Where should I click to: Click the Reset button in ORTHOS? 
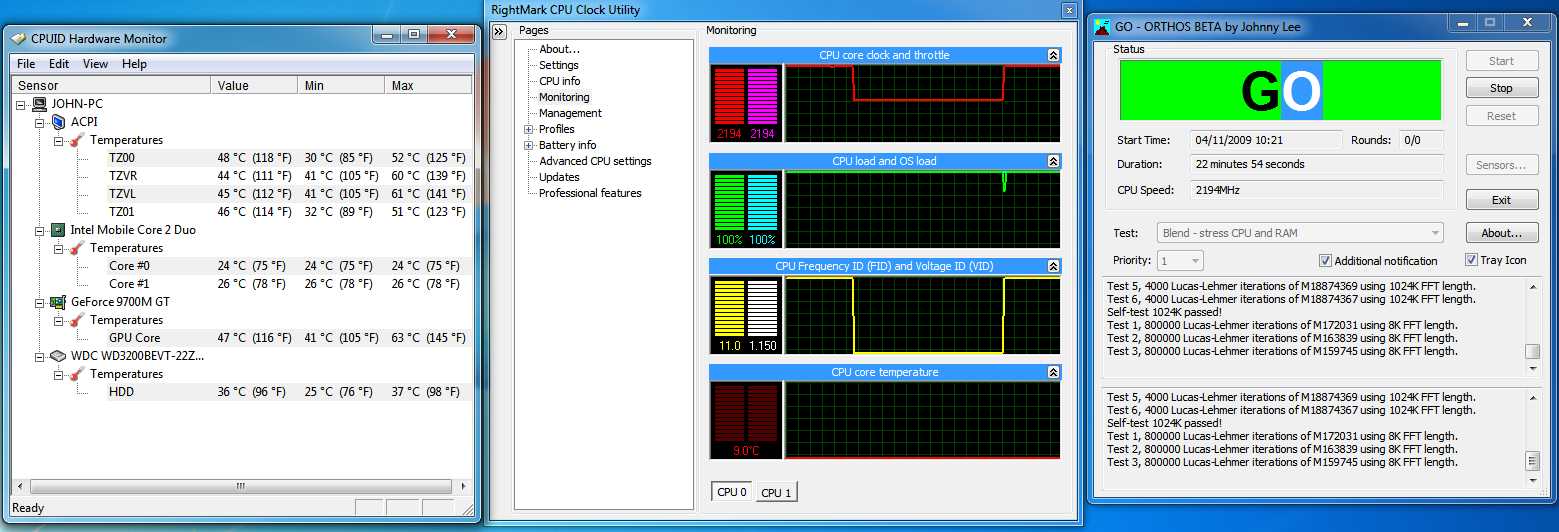pos(1501,116)
